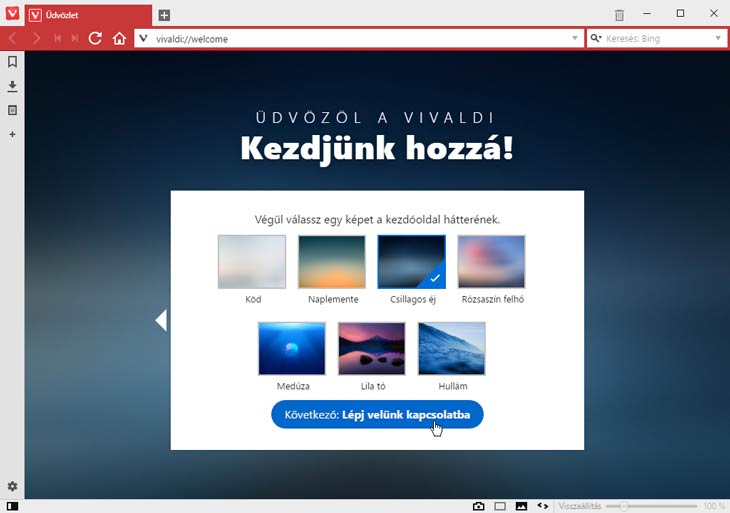Click the Naplemente label text
730x513 pixels.
[x=333, y=299]
